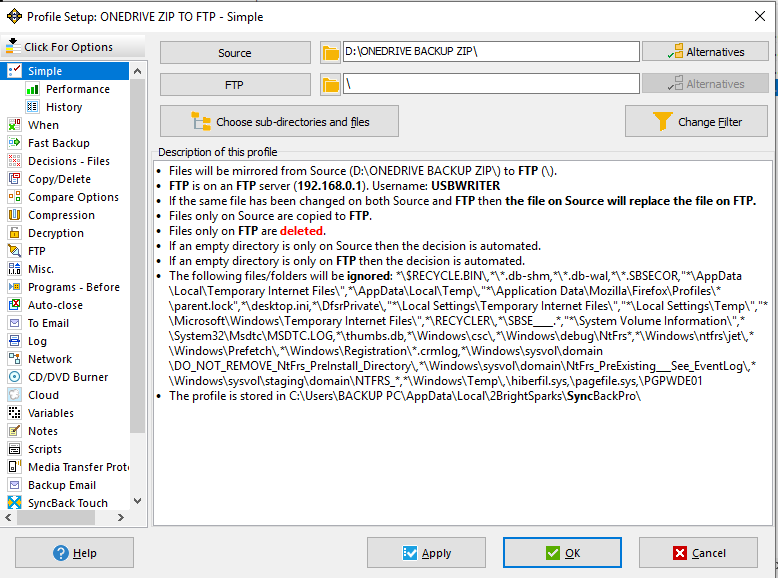
Task: Open Compression settings page
Action: click(x=62, y=215)
